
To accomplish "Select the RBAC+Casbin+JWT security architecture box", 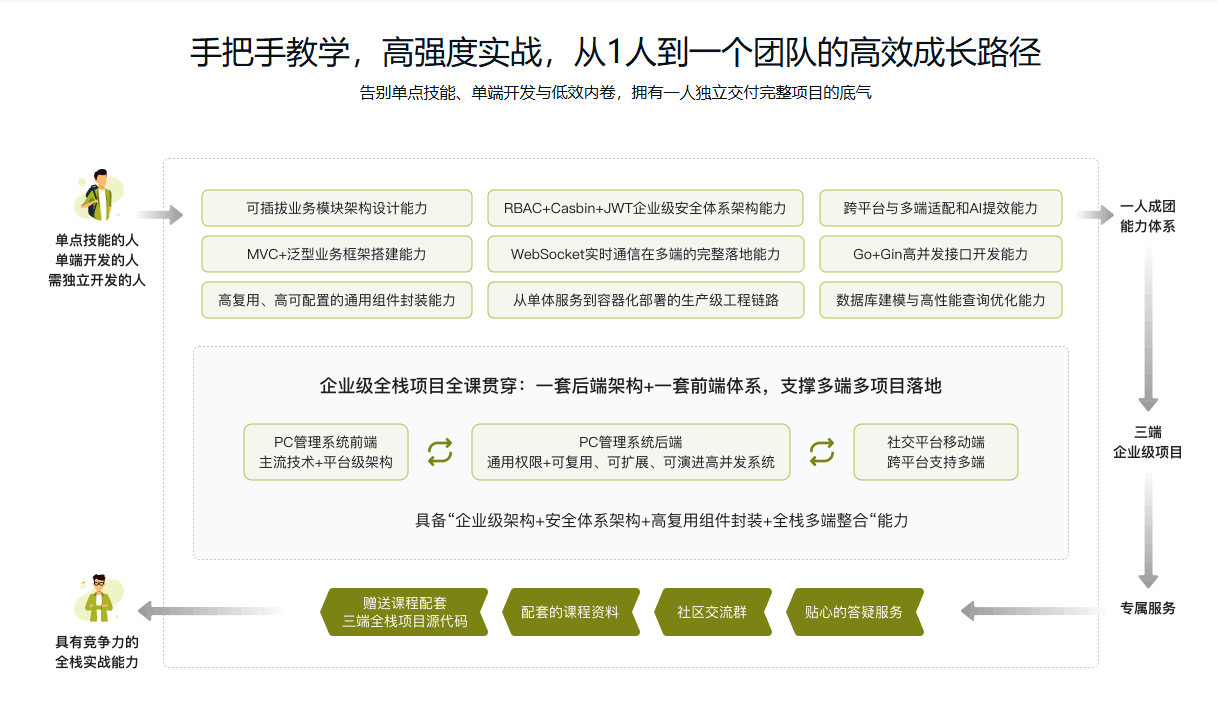I will [645, 208].
